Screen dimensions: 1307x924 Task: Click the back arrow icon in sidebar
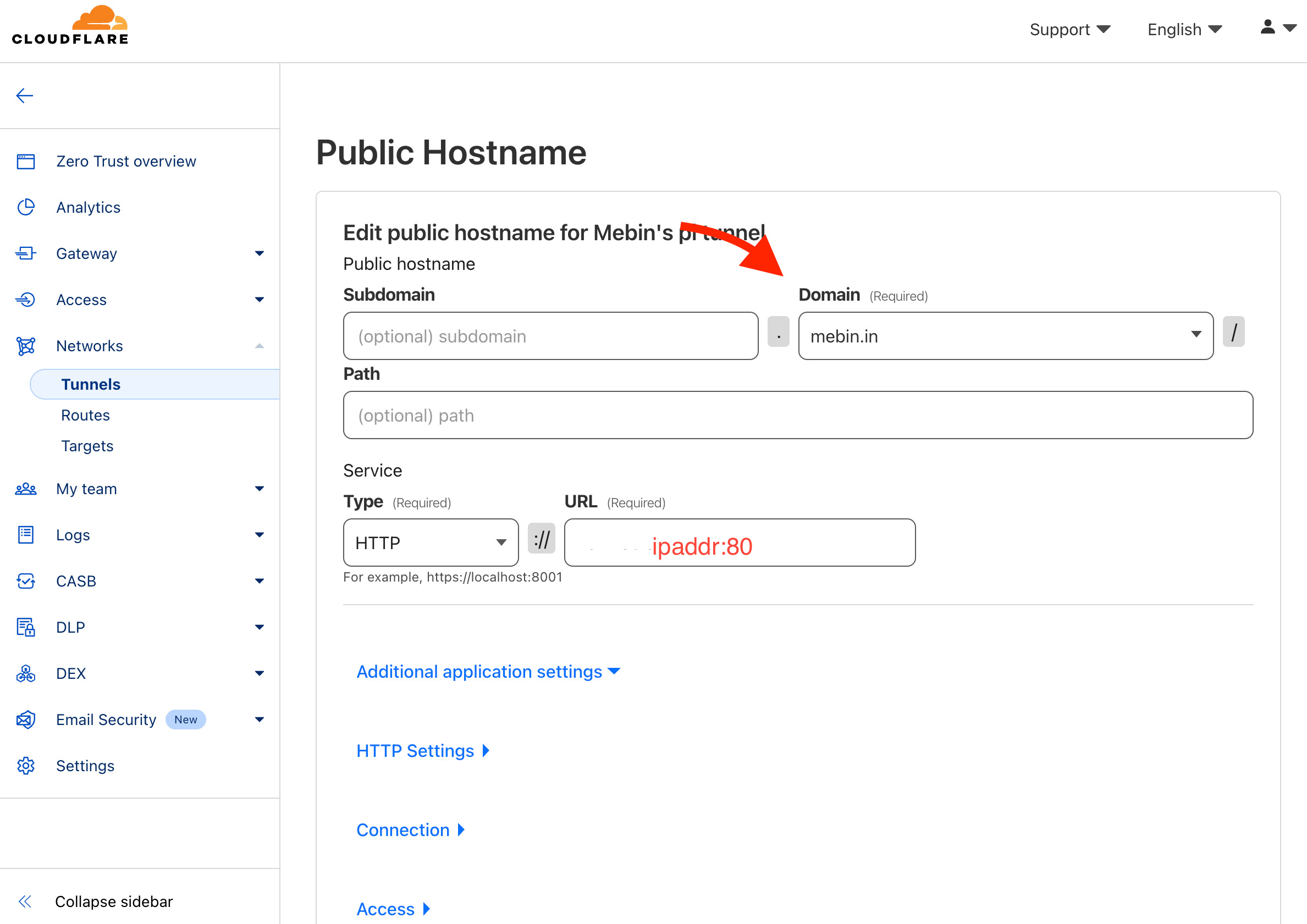pos(25,96)
